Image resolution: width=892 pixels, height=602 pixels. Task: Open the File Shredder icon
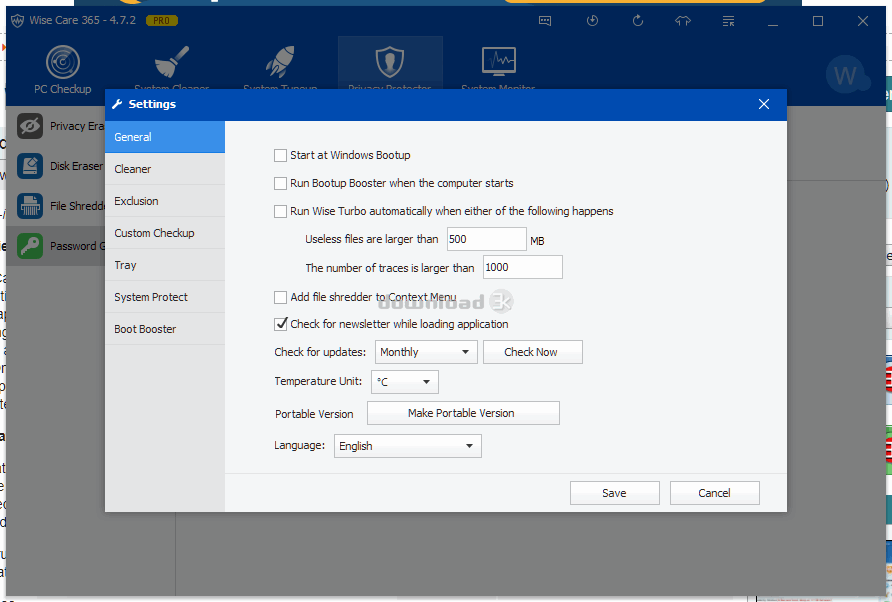pos(30,206)
